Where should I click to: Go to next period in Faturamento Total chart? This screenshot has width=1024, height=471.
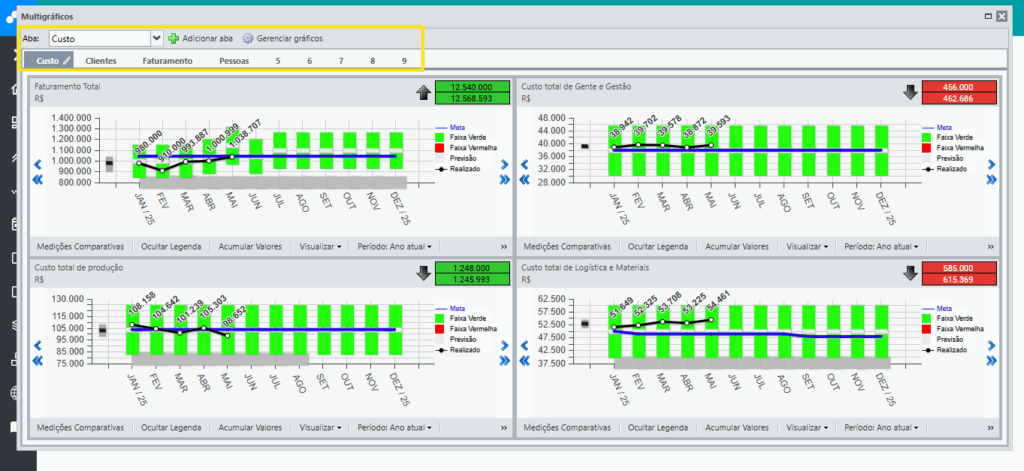tap(504, 165)
